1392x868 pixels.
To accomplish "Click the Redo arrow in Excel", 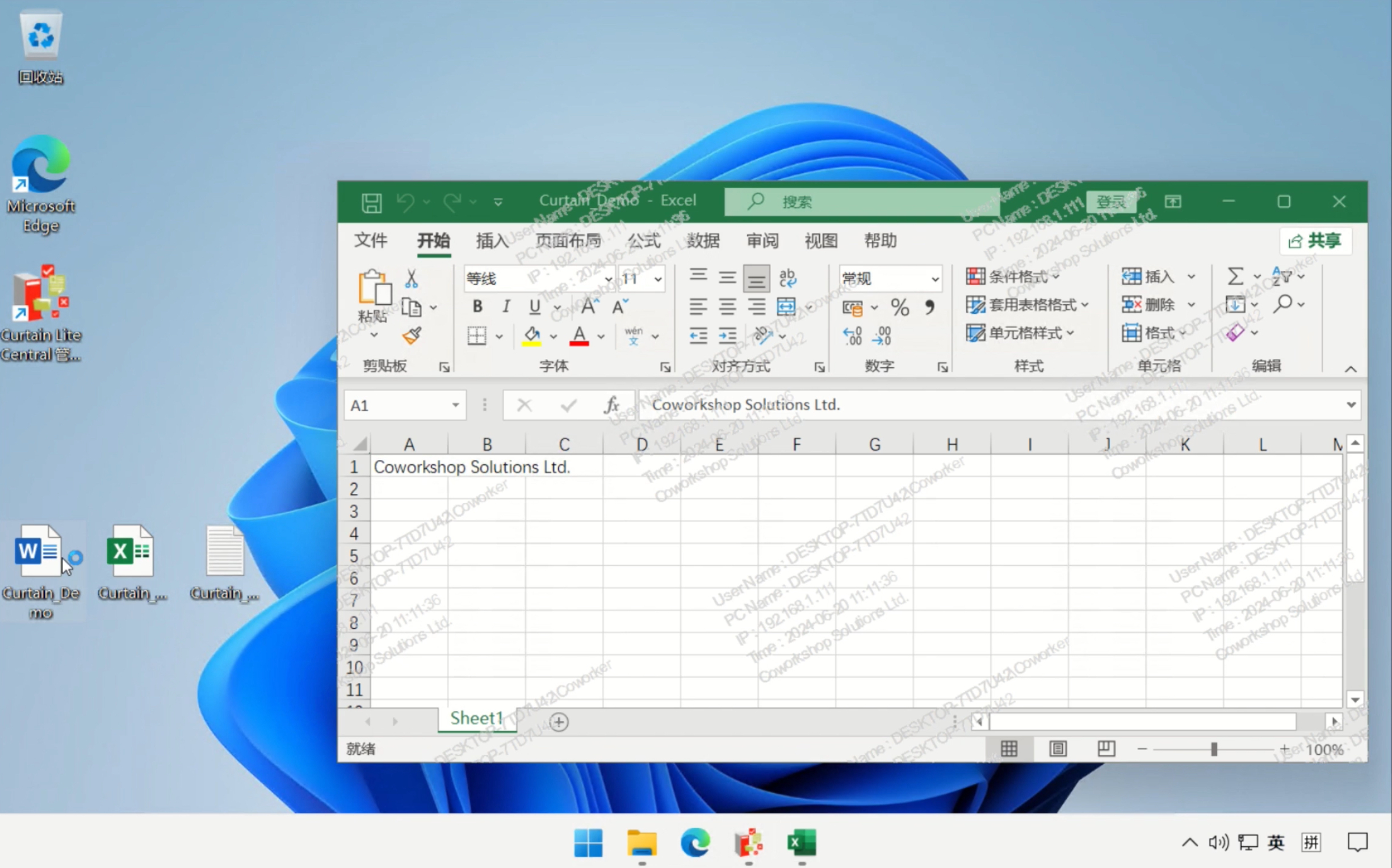I will click(452, 202).
